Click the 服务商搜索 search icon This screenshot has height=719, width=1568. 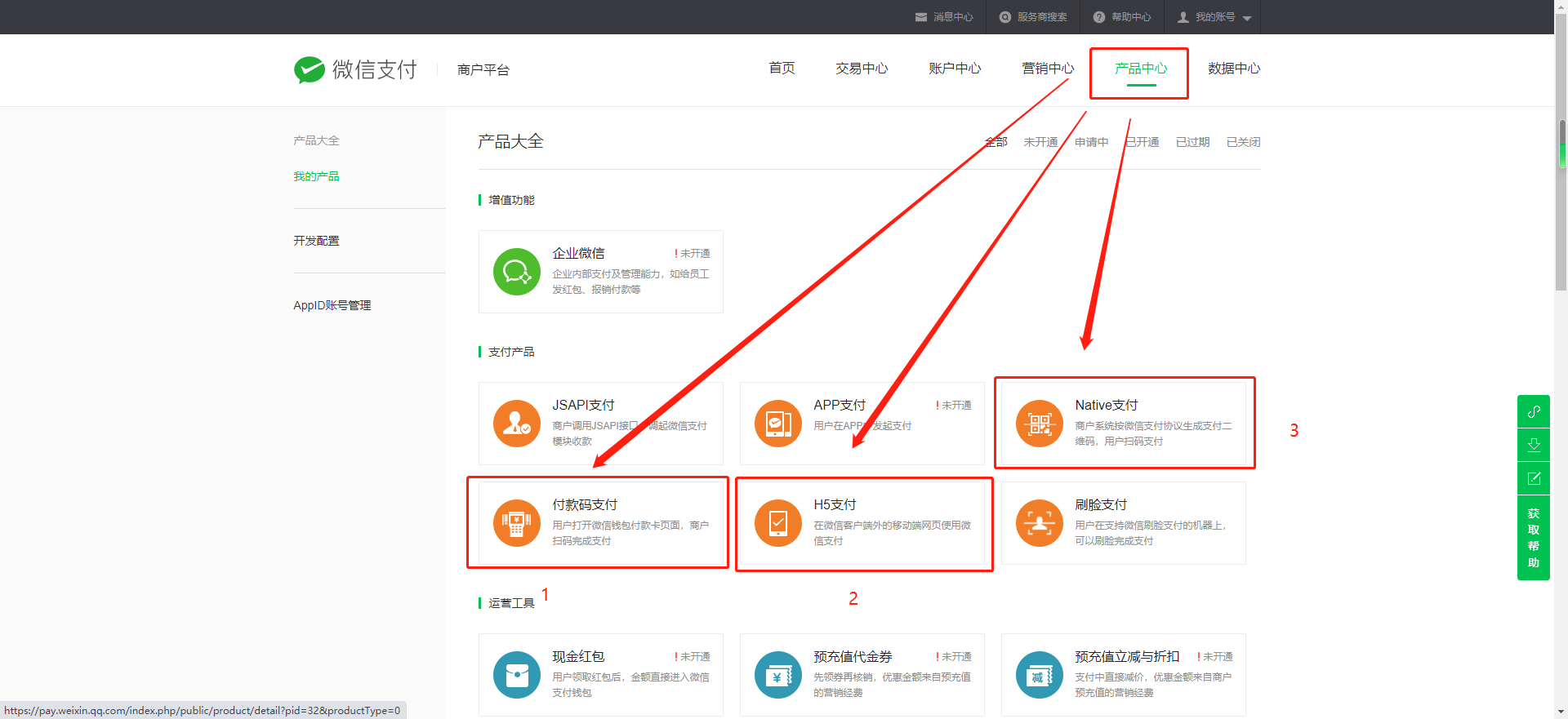click(x=1005, y=17)
